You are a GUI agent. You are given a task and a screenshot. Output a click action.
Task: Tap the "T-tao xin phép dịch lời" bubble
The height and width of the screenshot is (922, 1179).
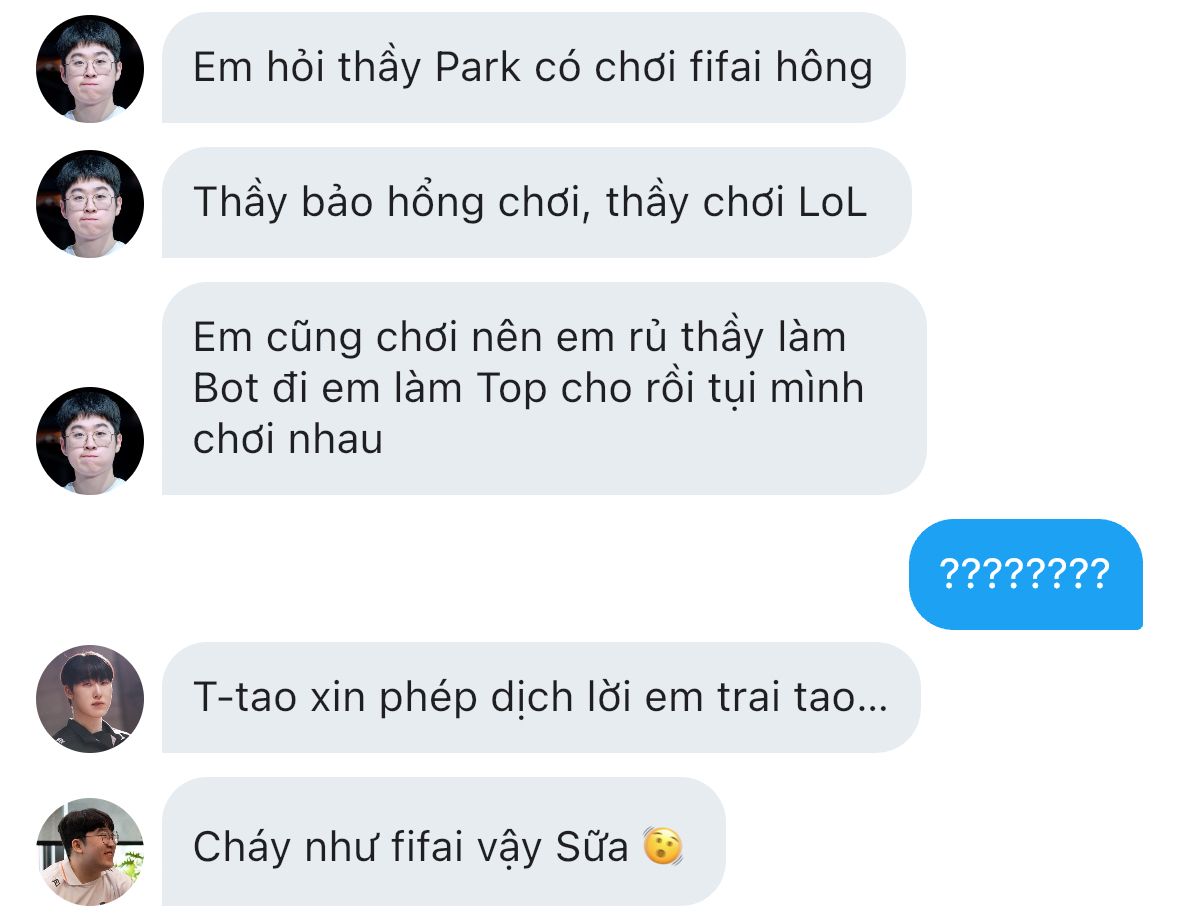pos(541,697)
